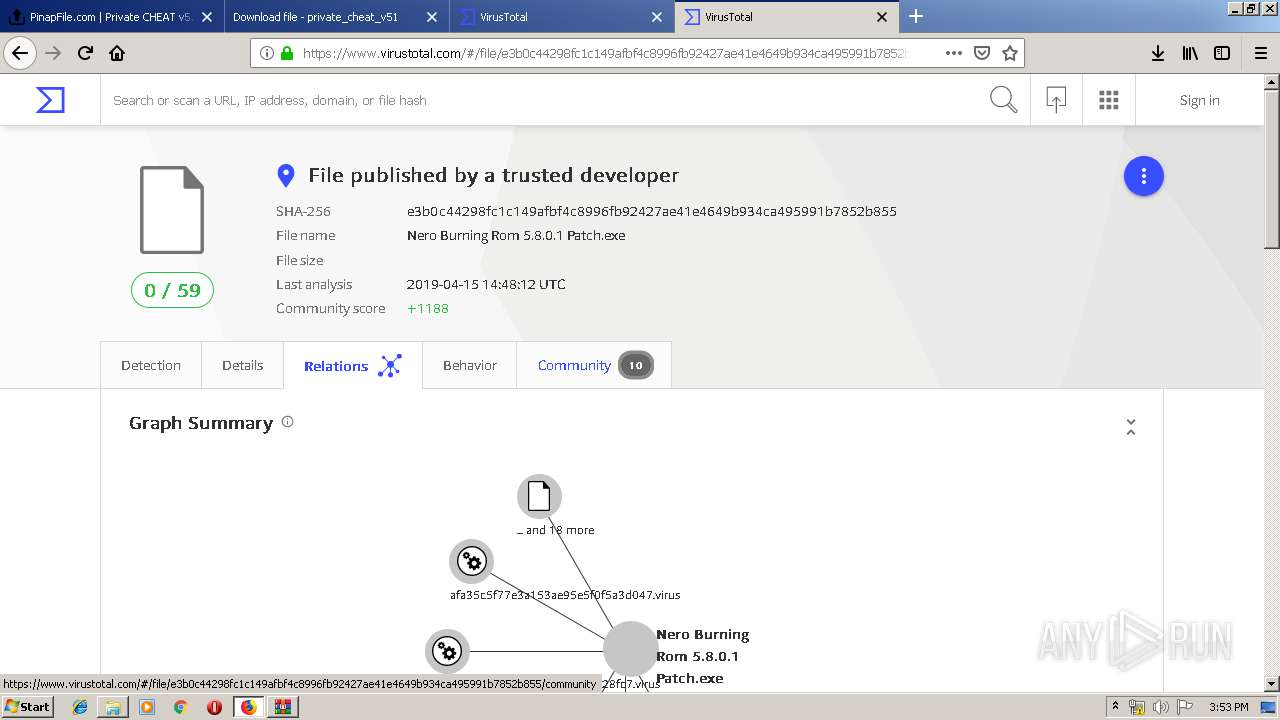Click the browser forward arrow
This screenshot has width=1280, height=720.
click(x=54, y=53)
